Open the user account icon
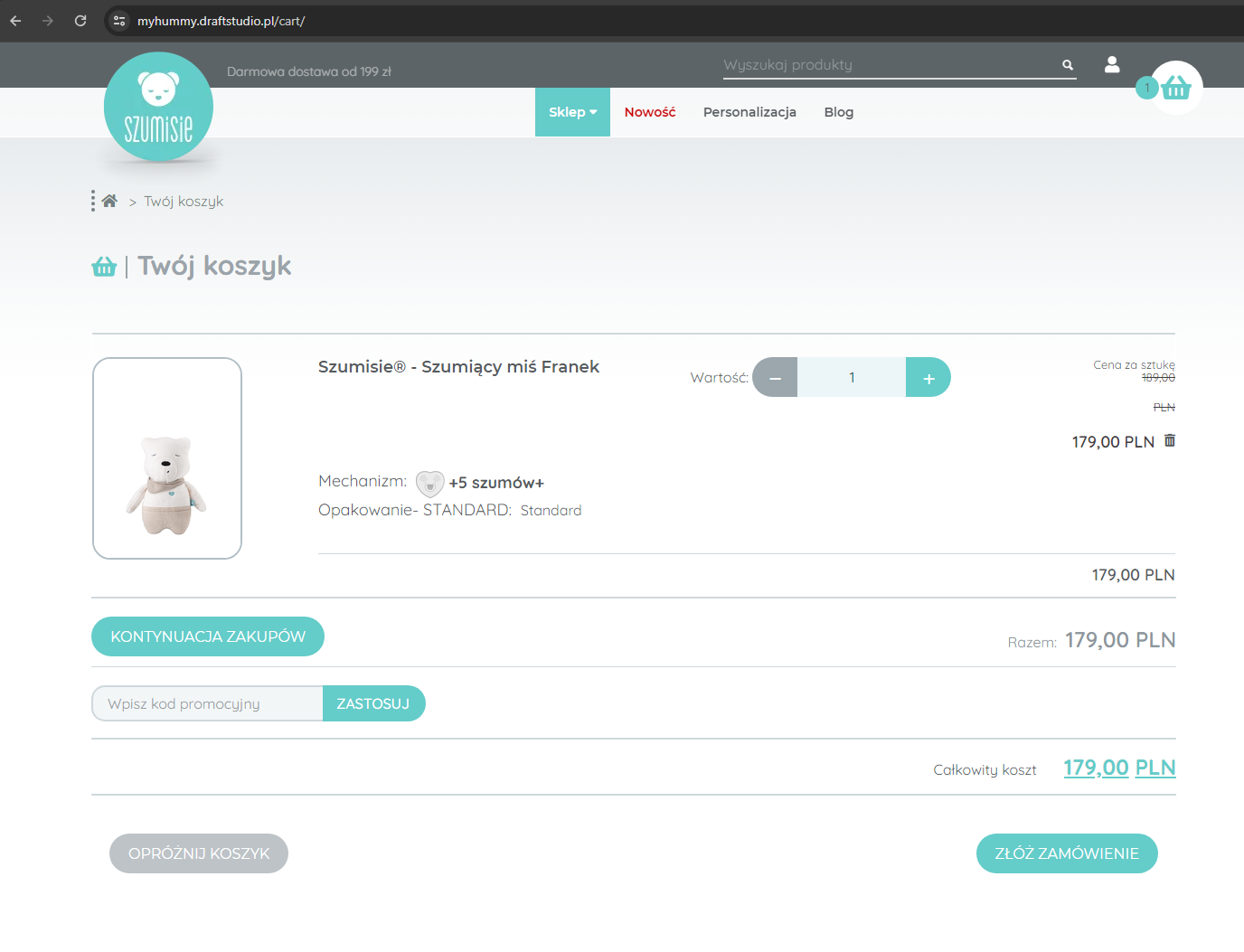This screenshot has width=1244, height=952. 1112,64
